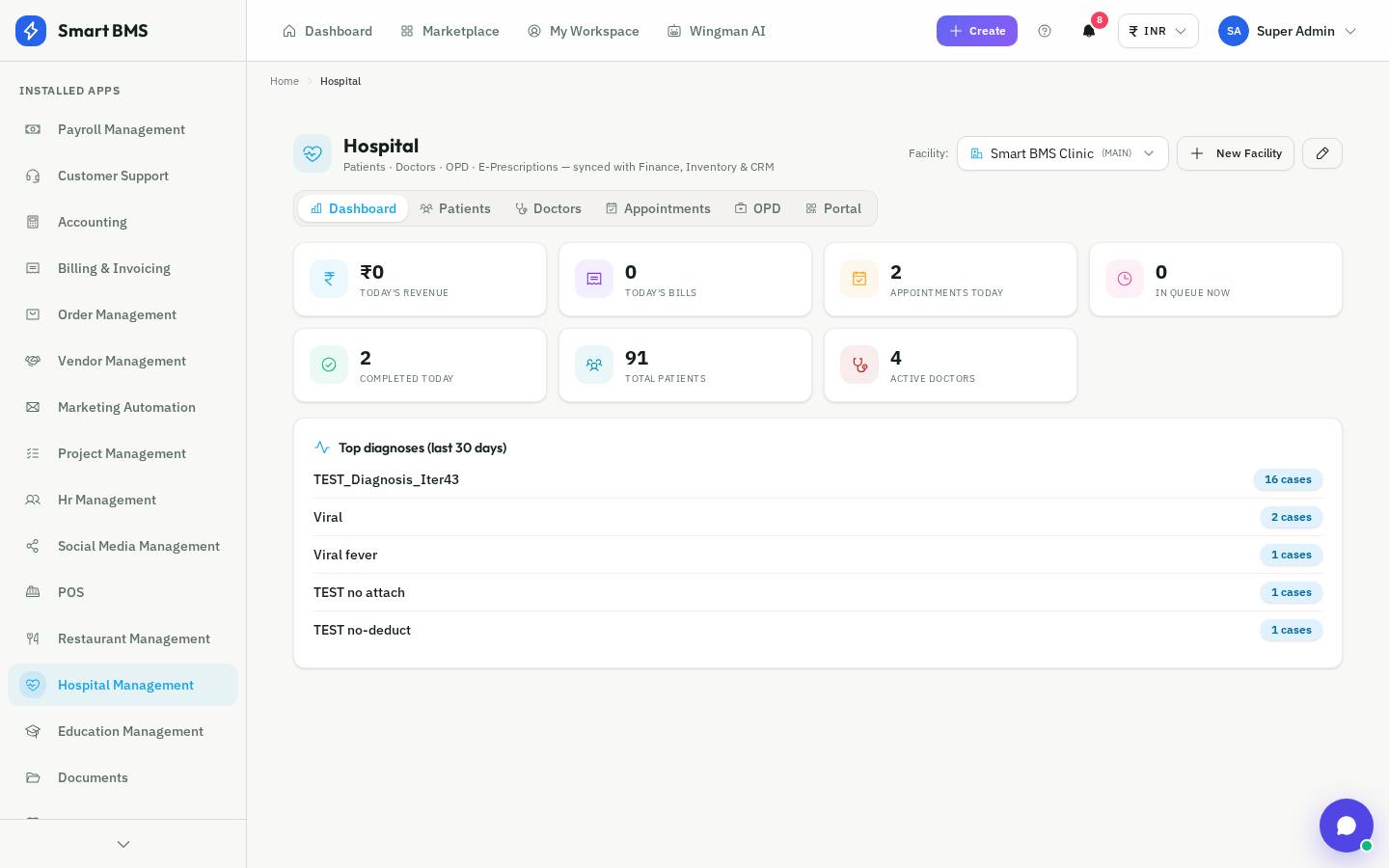This screenshot has width=1389, height=868.
Task: Click the purple Create button
Action: 977,31
